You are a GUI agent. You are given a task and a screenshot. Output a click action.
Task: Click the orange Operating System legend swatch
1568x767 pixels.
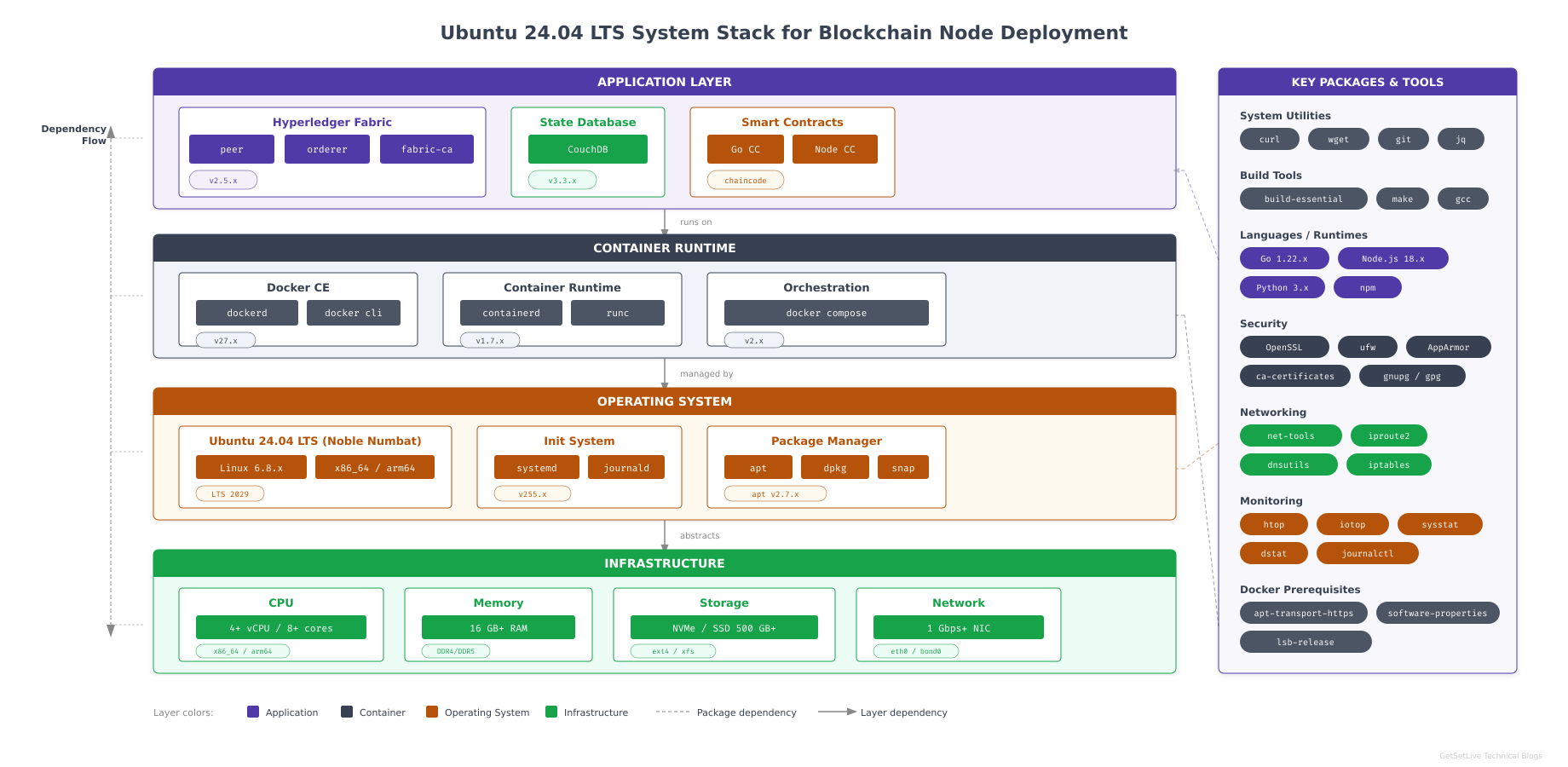(x=432, y=712)
